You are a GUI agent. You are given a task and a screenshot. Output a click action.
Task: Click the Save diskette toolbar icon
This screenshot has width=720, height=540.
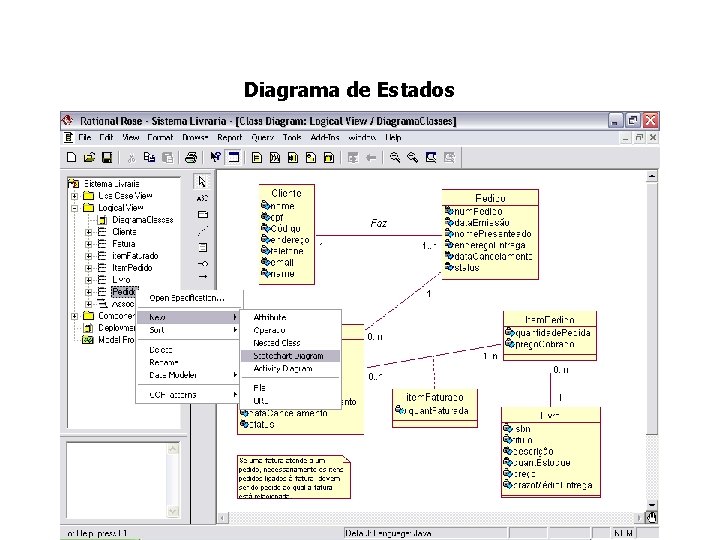tap(107, 158)
